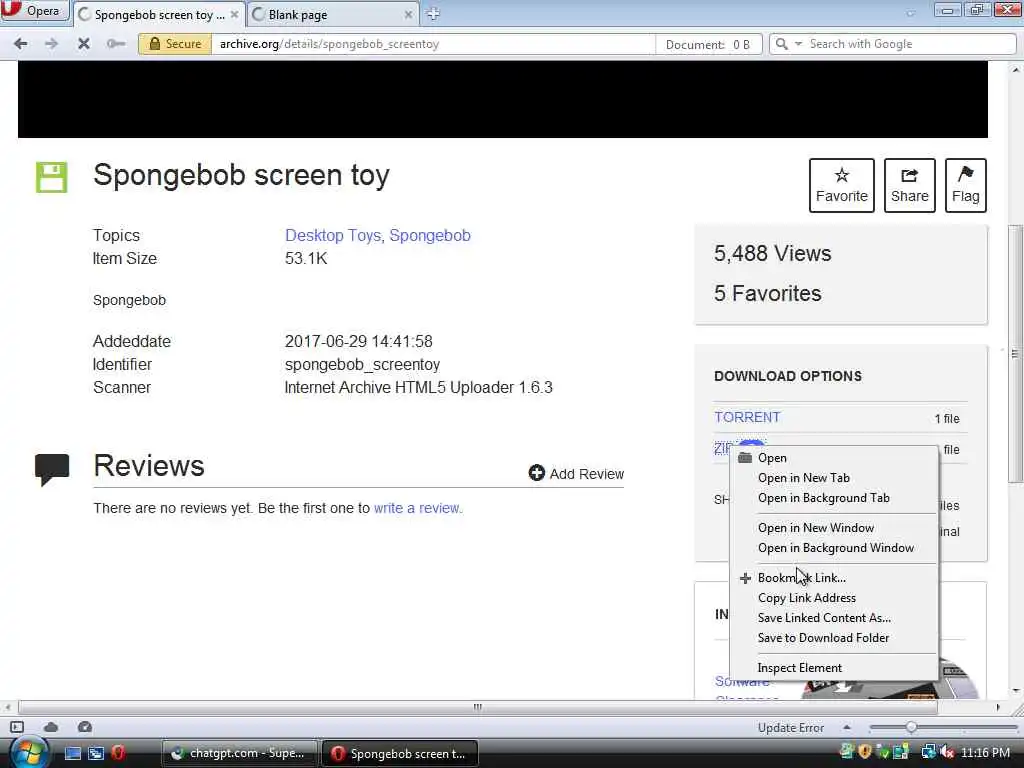Image resolution: width=1024 pixels, height=768 pixels.
Task: Choose Copy Link Address
Action: [834, 598]
